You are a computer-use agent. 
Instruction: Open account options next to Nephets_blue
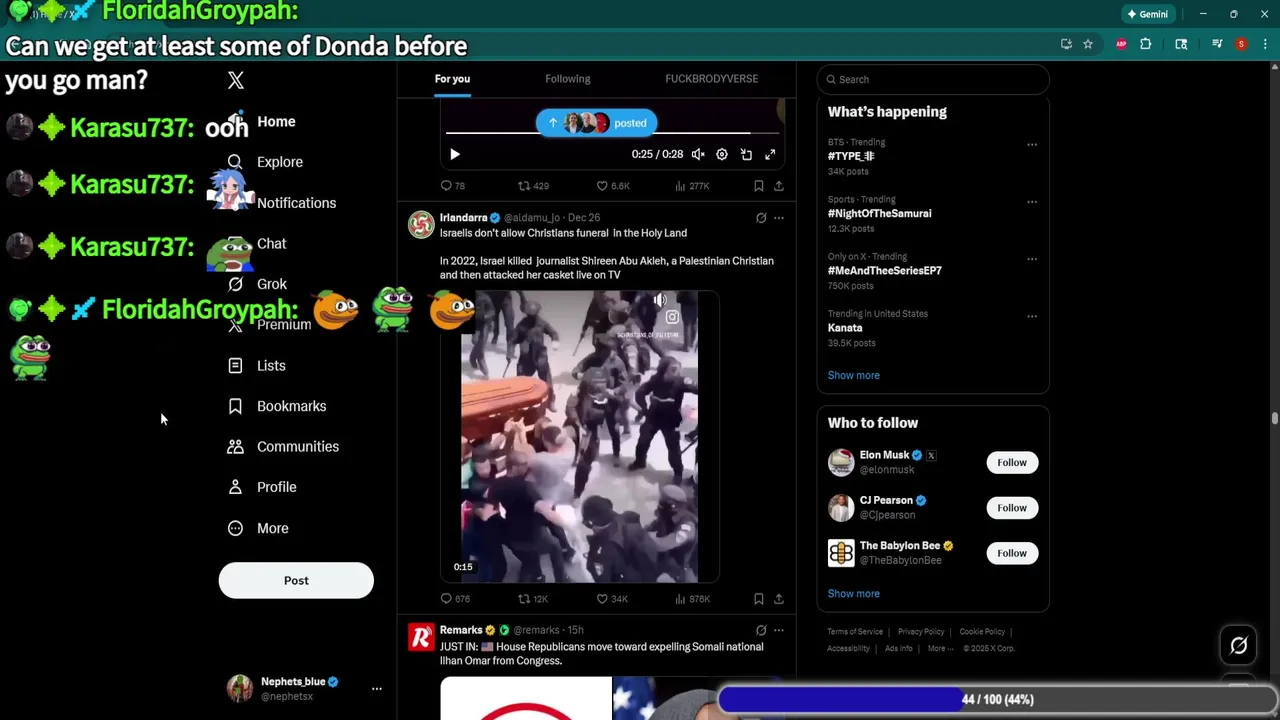[377, 688]
